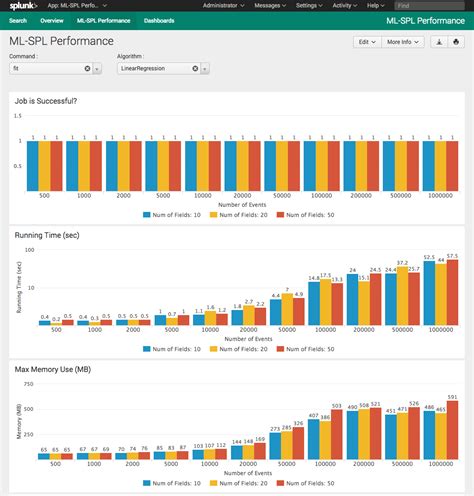Screen dimensions: 474x496
Task: Go to the Search tab
Action: 18,21
